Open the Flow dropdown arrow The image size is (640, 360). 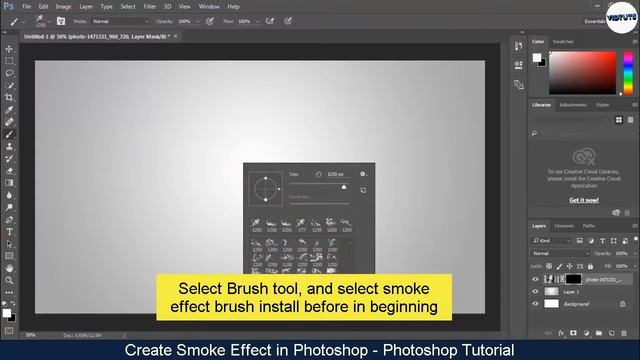coord(258,21)
